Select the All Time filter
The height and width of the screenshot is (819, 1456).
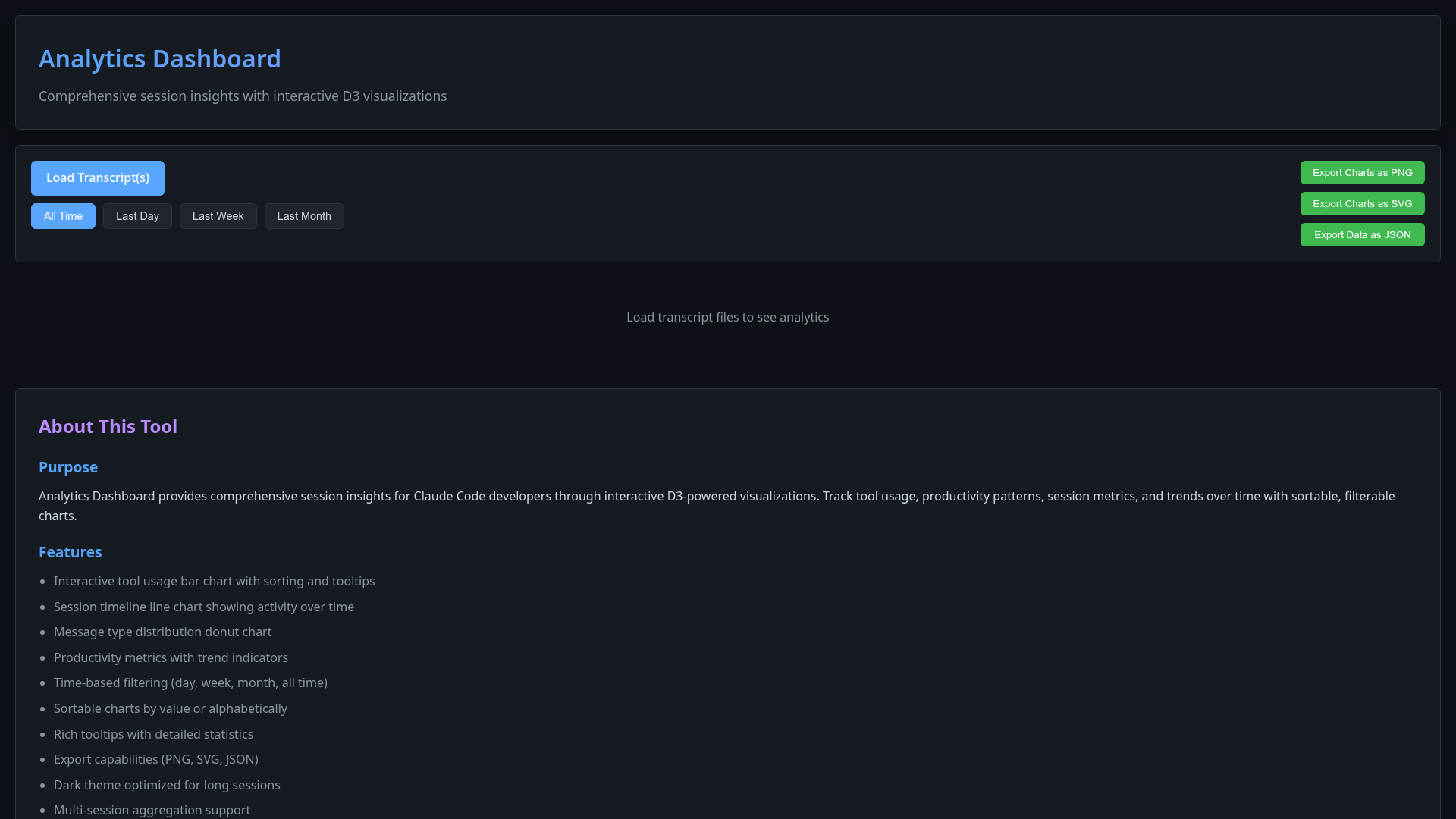point(63,216)
